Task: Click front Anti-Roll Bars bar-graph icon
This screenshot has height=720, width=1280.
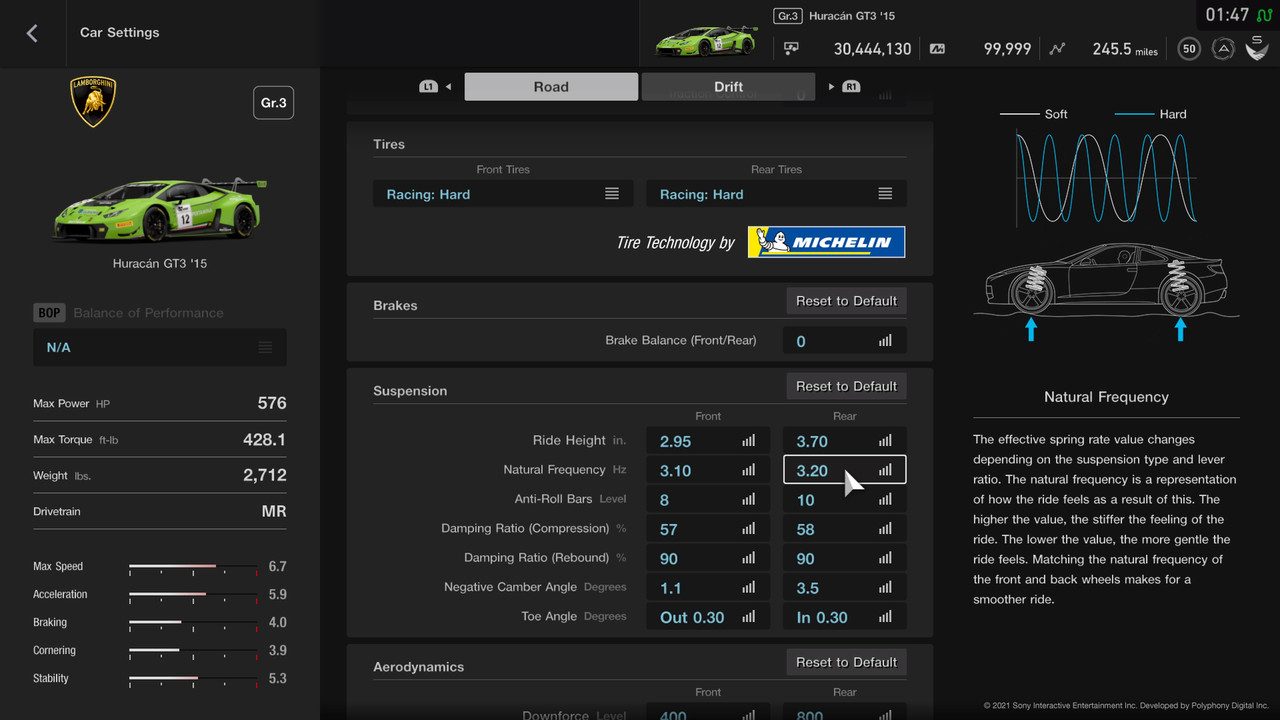Action: point(749,499)
